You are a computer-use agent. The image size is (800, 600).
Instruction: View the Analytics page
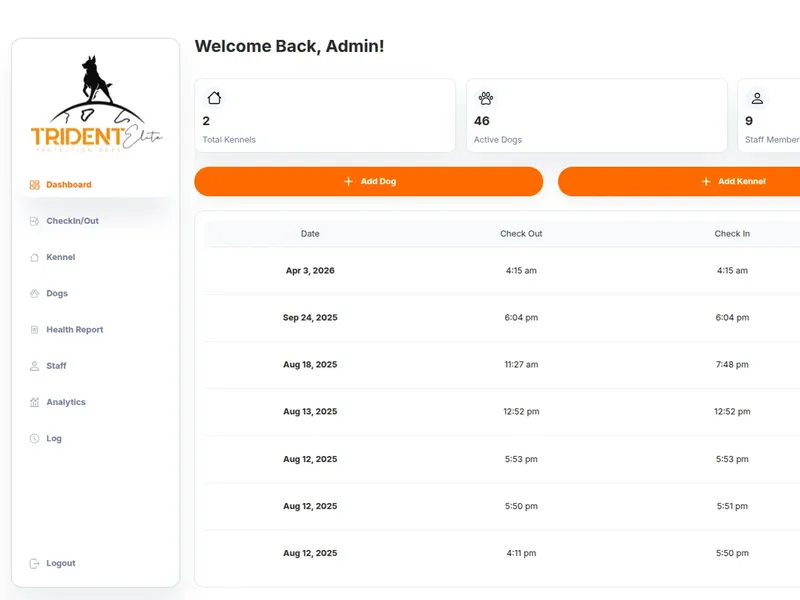coord(66,402)
